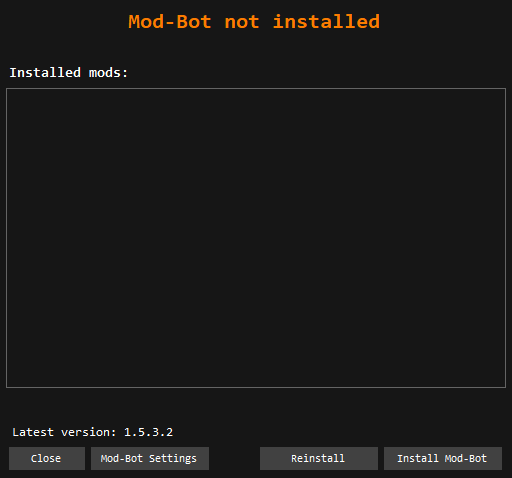Click the word 'Mod-Bot' in the orange title
The height and width of the screenshot is (478, 512).
[170, 22]
